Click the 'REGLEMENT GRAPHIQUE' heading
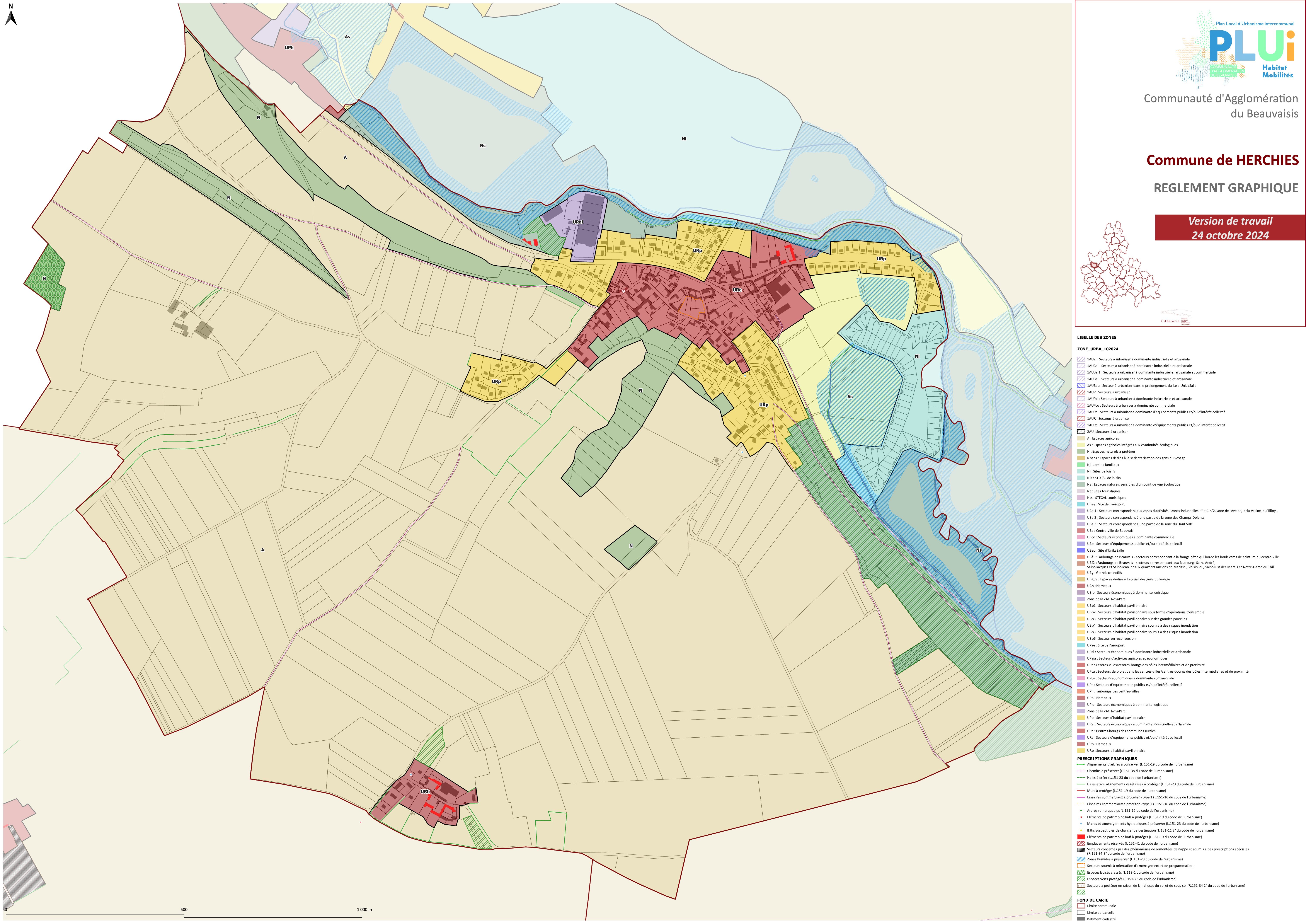 [1226, 188]
